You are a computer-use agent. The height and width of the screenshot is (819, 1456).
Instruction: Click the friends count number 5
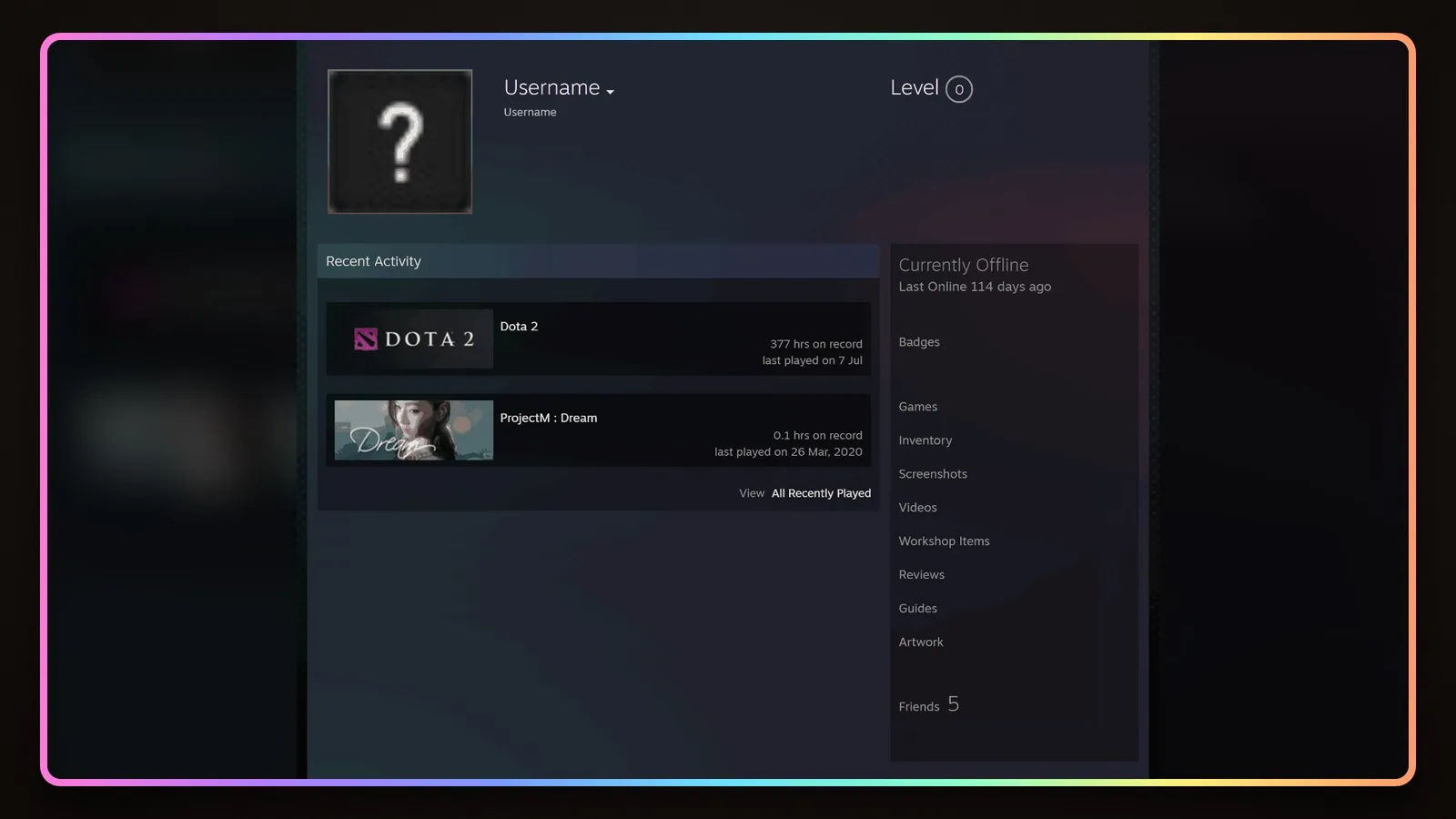pos(953,704)
